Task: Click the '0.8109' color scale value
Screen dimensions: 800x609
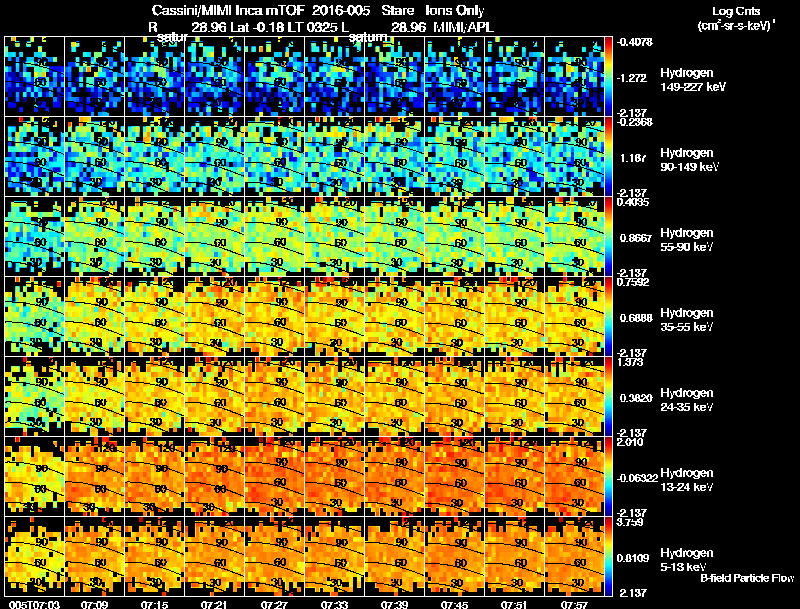Action: pyautogui.click(x=635, y=559)
